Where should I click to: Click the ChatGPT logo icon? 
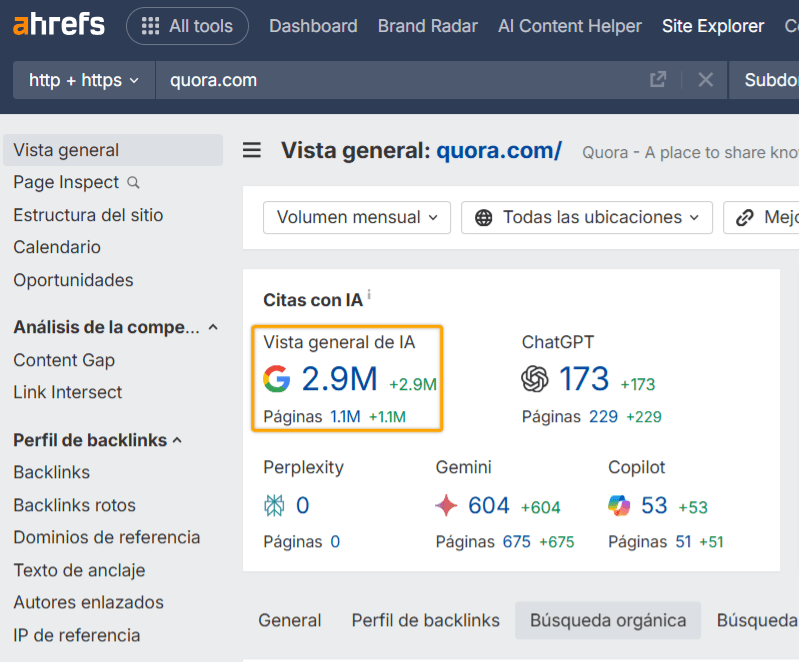pyautogui.click(x=535, y=379)
